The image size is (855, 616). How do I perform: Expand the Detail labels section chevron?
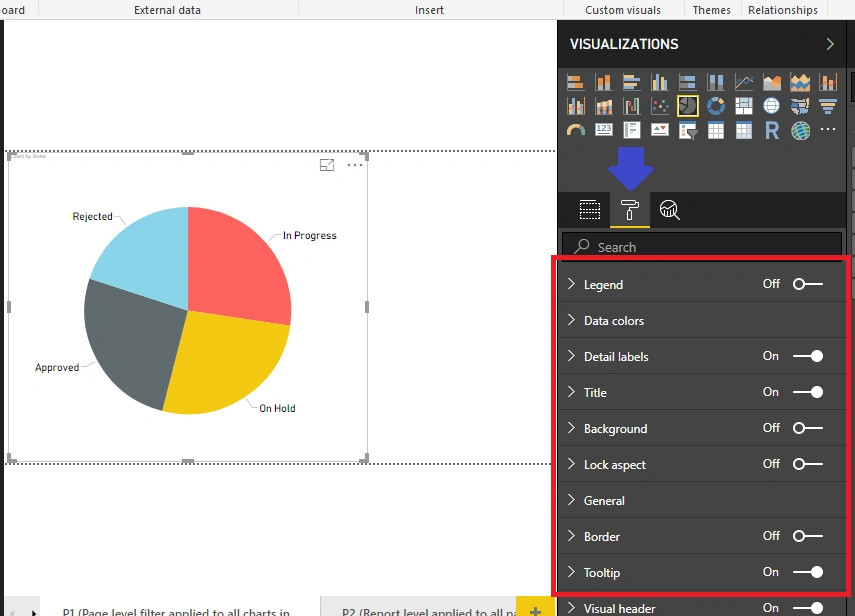click(571, 355)
